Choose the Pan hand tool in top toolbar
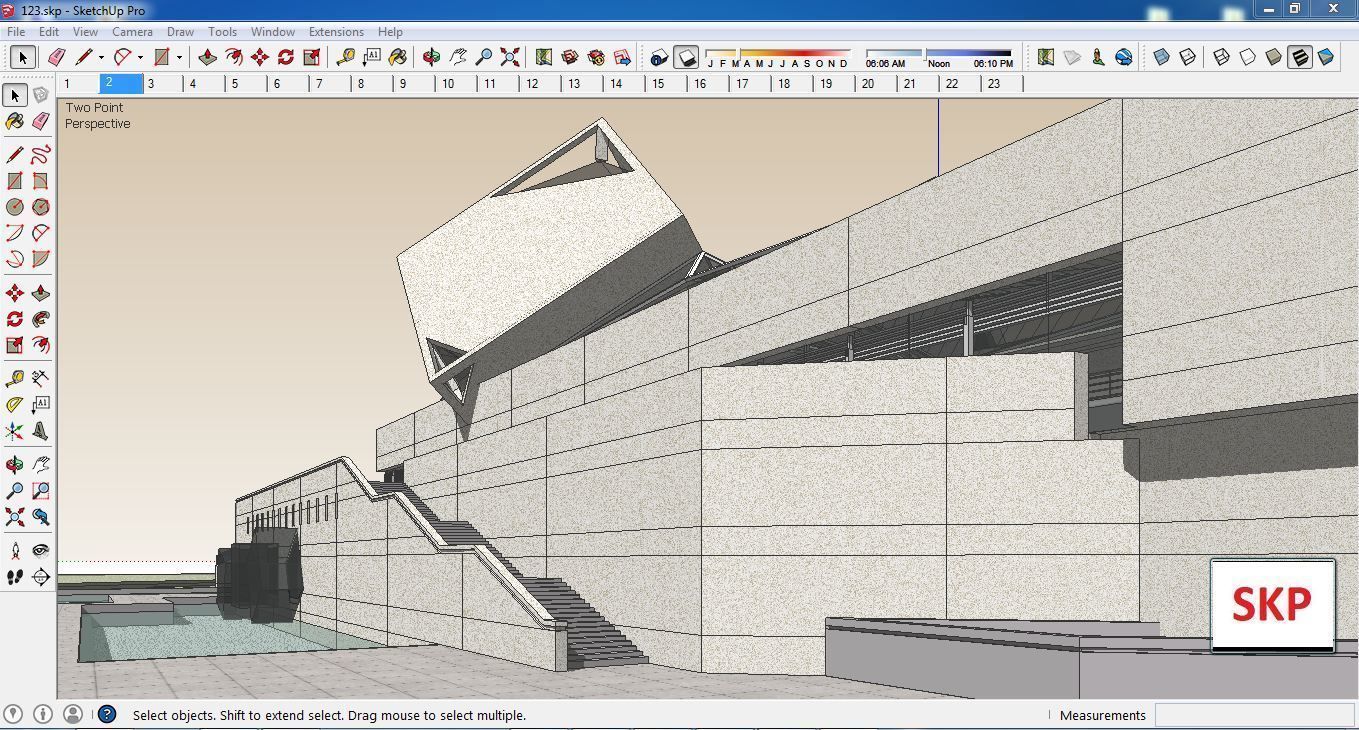Screen dimensions: 1359x730 [x=458, y=57]
